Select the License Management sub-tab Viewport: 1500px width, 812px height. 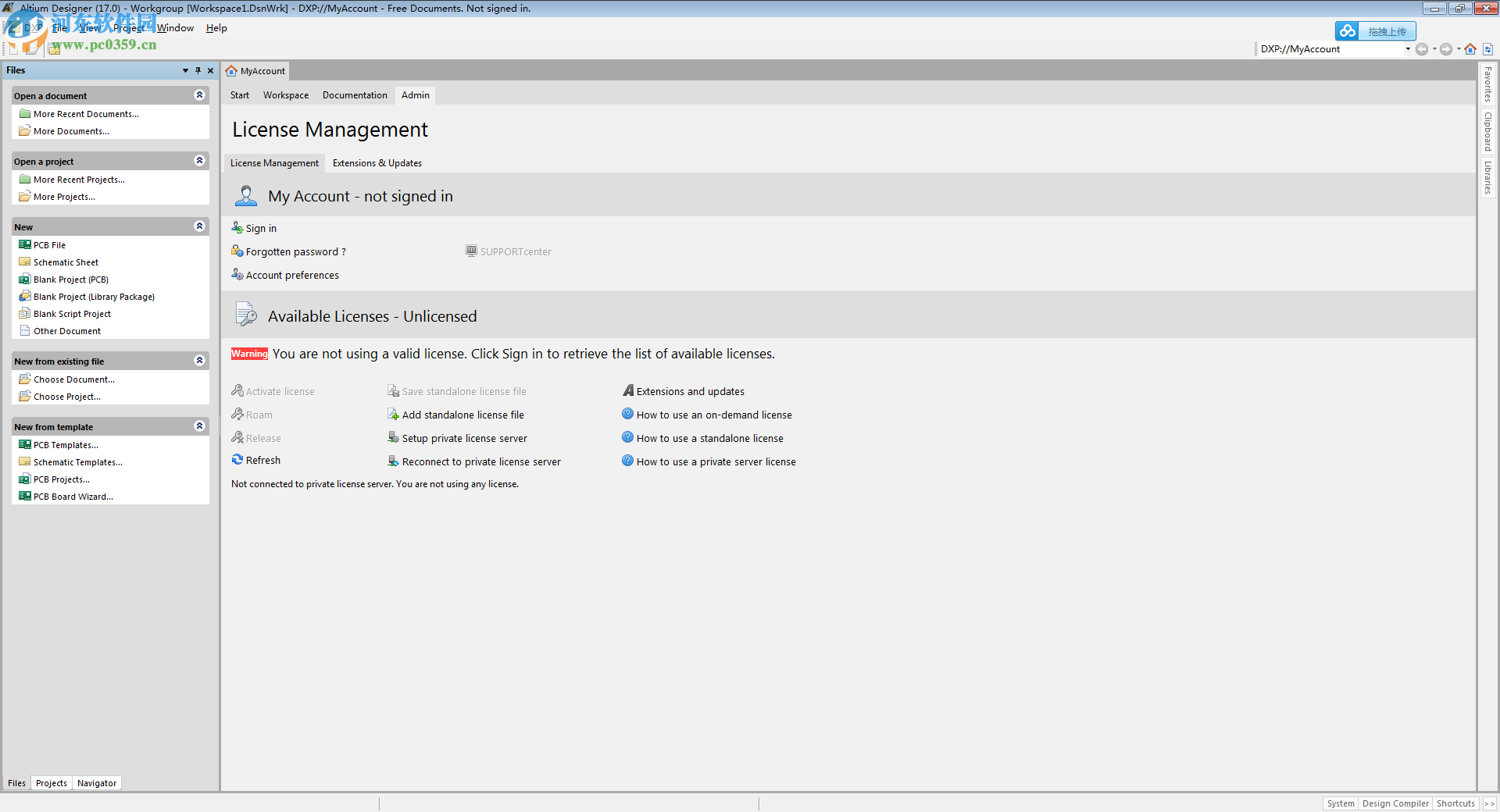coord(274,163)
